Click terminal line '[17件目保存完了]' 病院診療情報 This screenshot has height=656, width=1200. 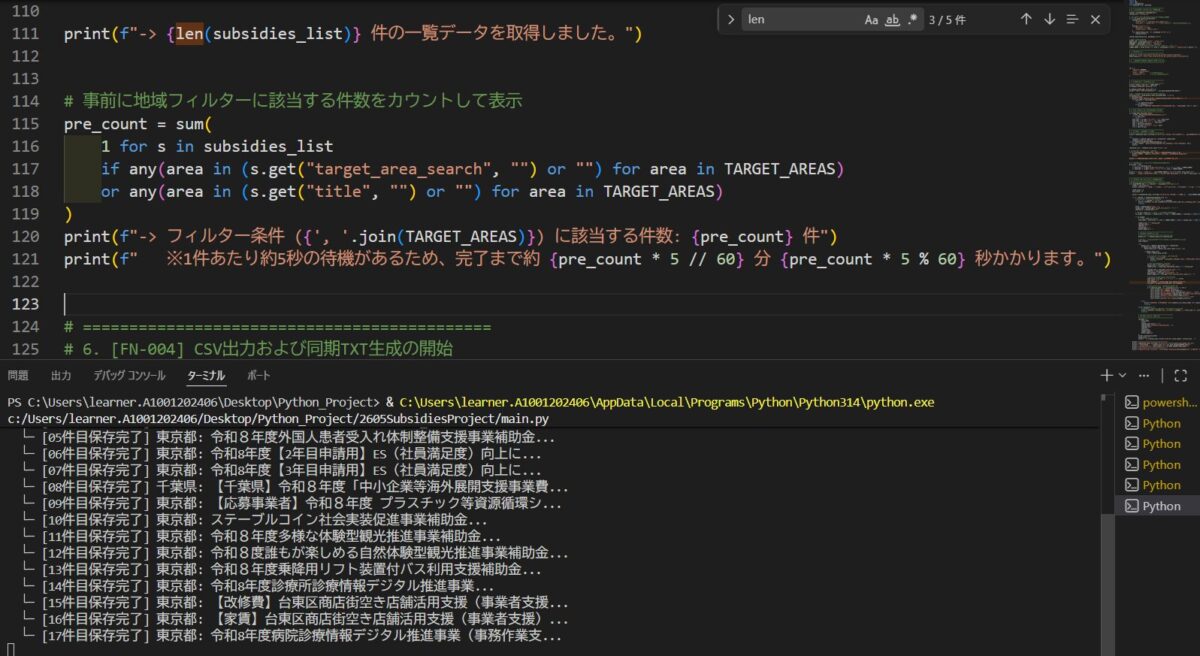(x=293, y=636)
